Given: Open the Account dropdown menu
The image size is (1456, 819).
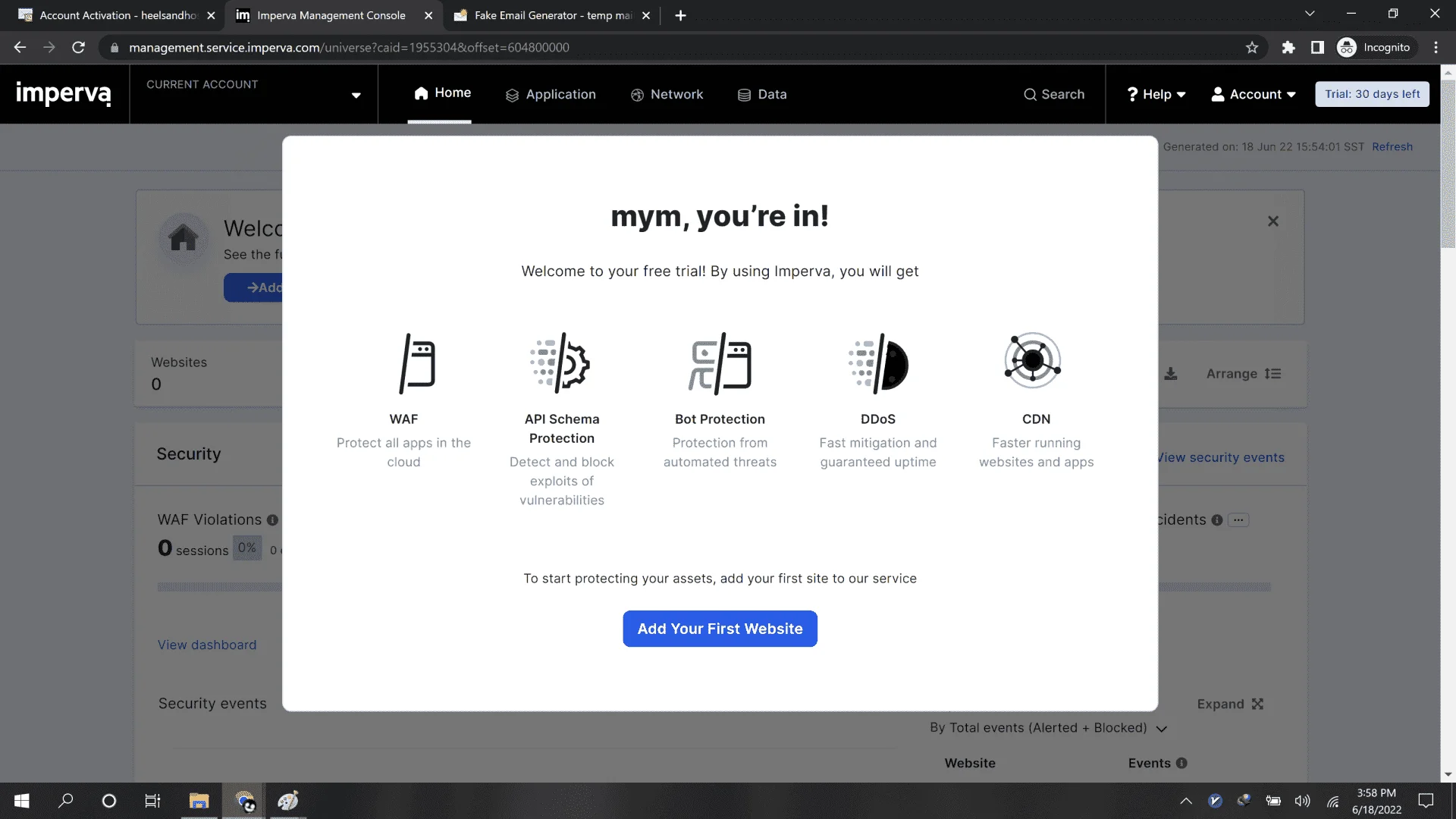Looking at the screenshot, I should [1254, 94].
